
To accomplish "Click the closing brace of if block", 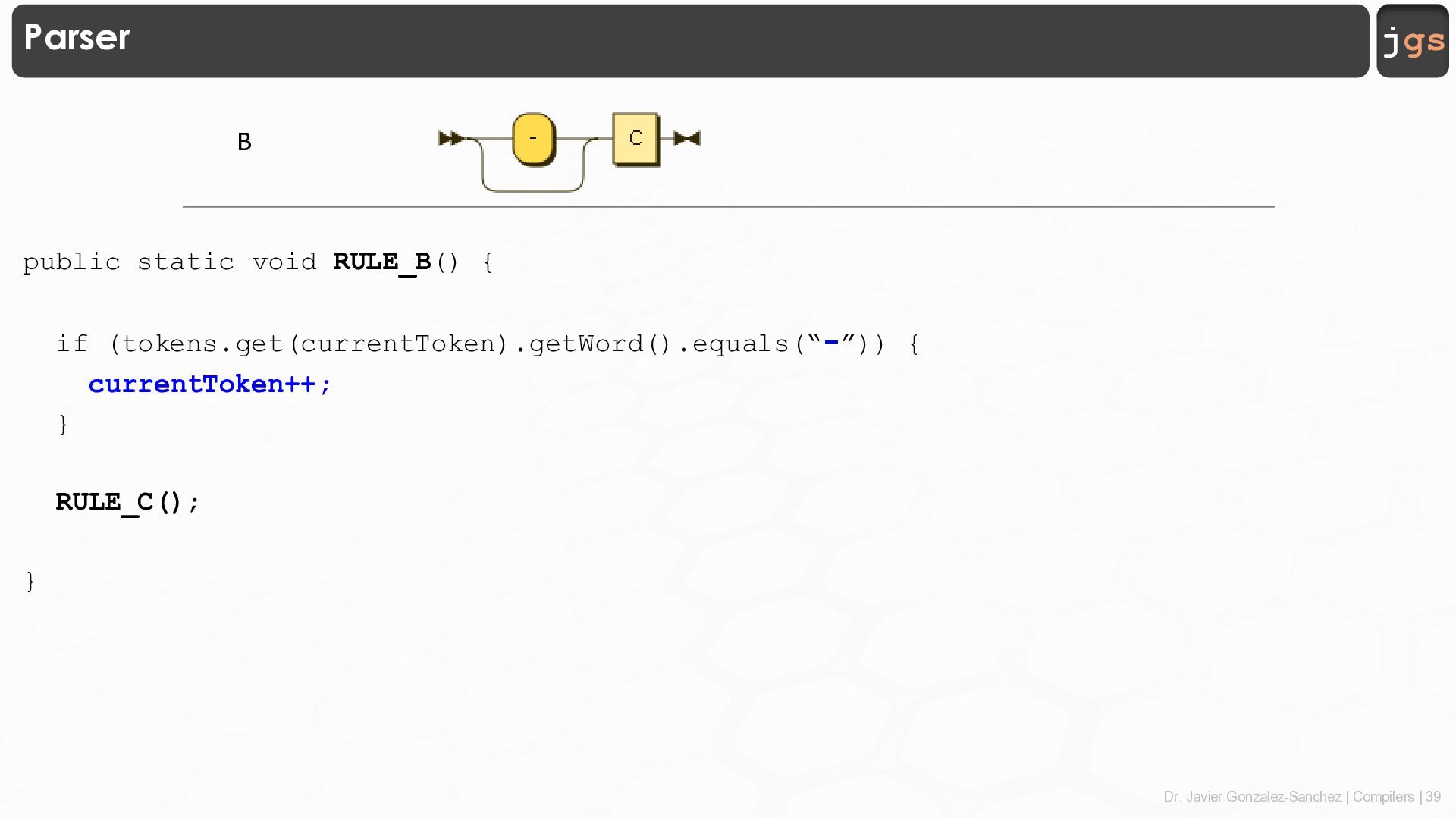I will pyautogui.click(x=63, y=423).
